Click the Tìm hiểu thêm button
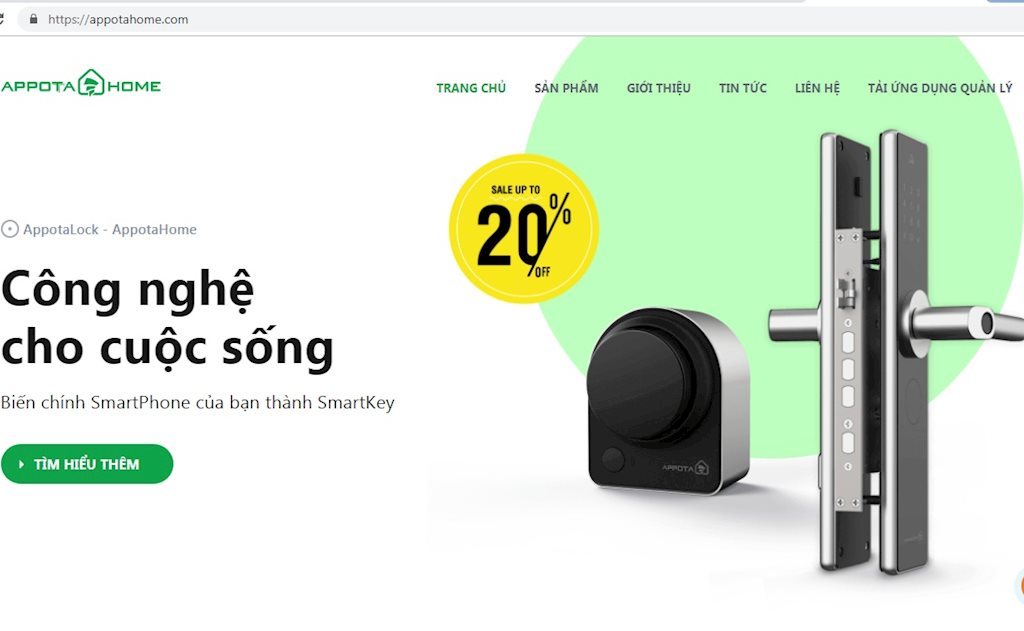This screenshot has height=631, width=1024. pos(87,464)
